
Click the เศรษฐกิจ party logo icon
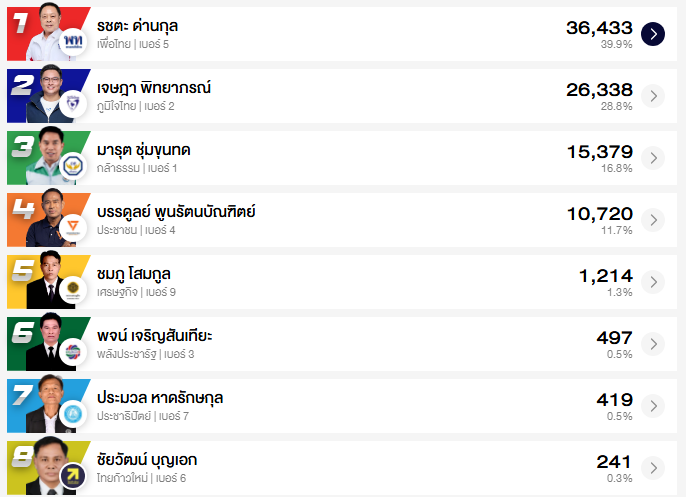coord(73,290)
